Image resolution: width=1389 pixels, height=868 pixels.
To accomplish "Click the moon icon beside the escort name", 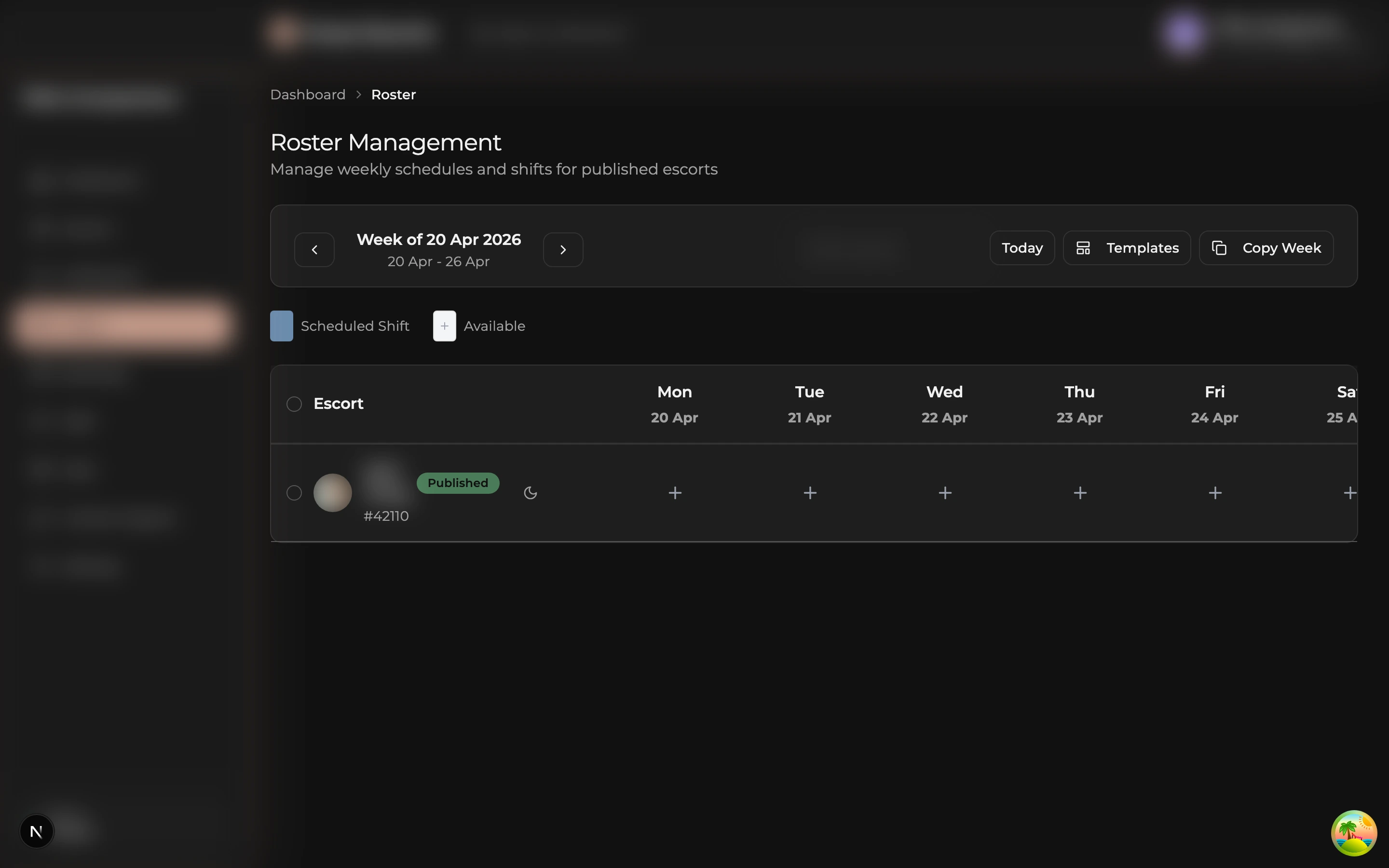I will [530, 492].
